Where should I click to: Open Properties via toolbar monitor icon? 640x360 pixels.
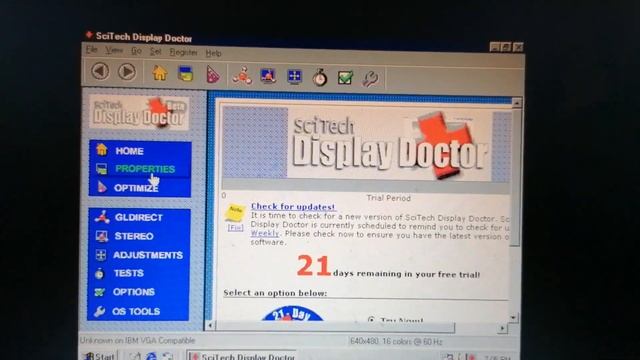pos(186,74)
